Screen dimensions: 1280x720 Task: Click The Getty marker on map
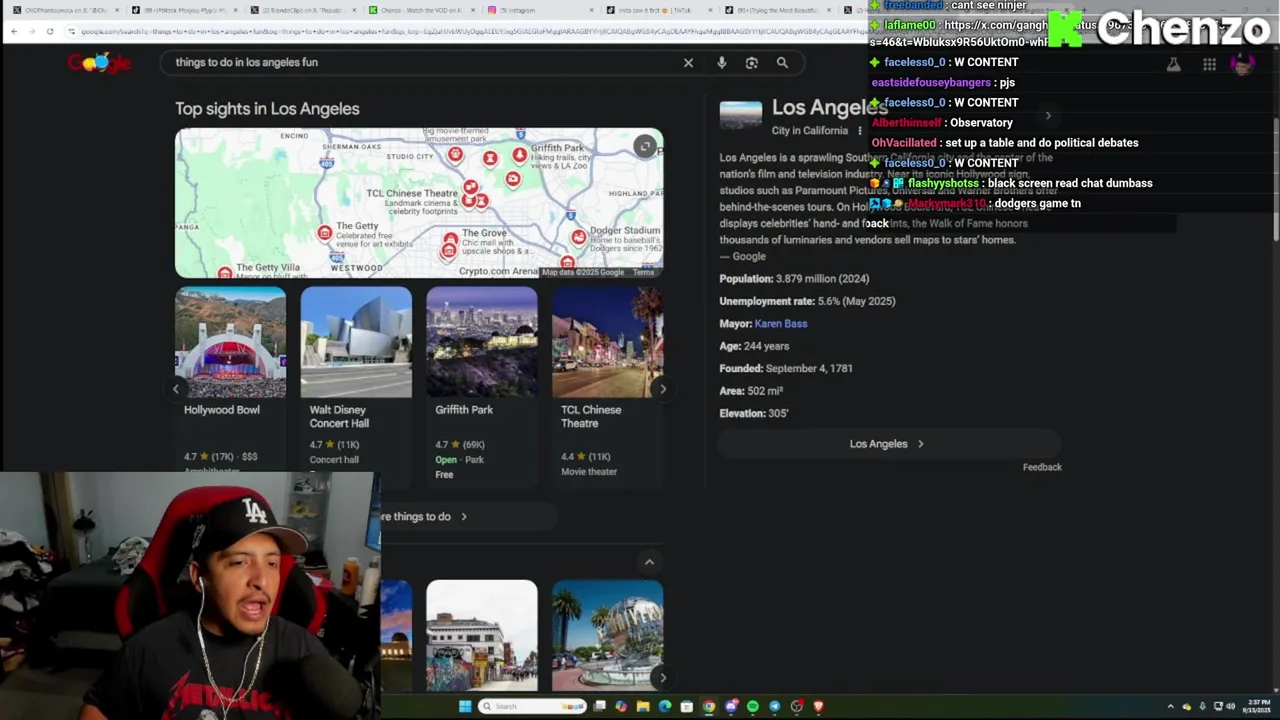point(324,233)
